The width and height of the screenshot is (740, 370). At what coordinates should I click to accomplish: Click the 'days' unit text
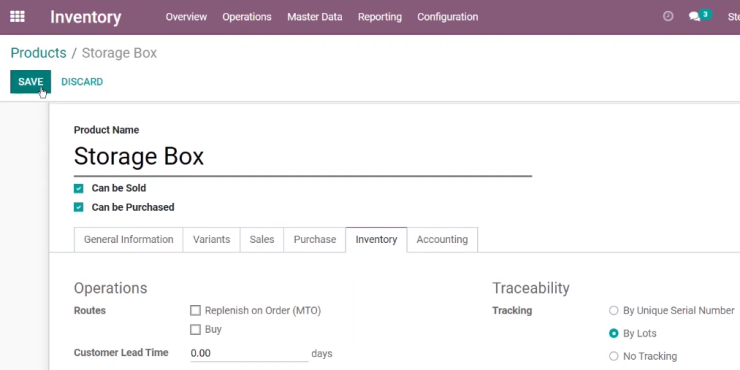click(322, 353)
